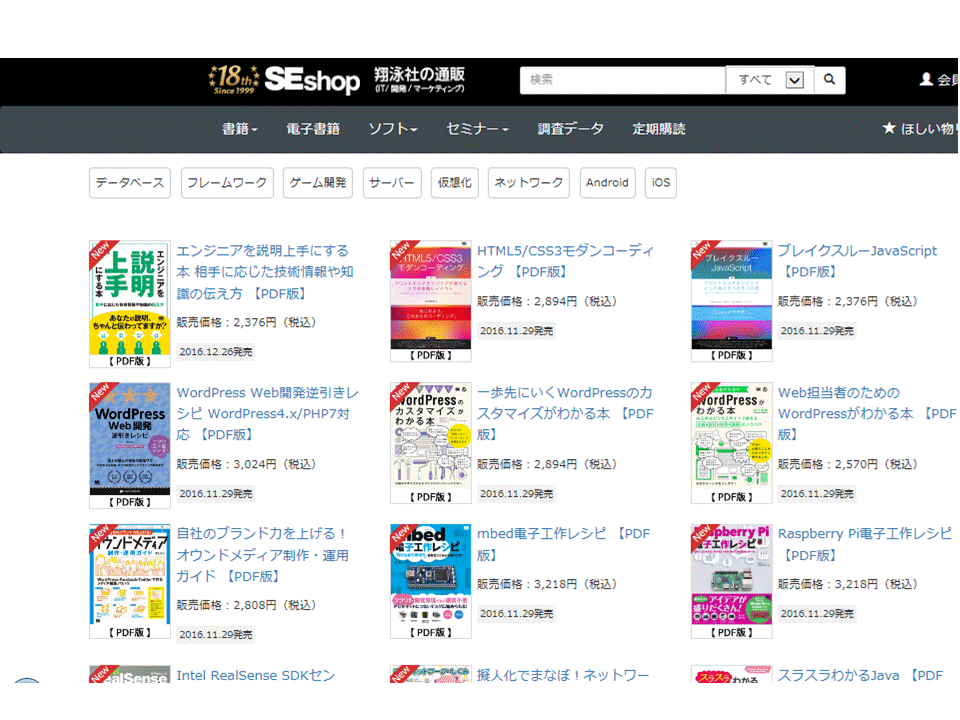Image resolution: width=960 pixels, height=720 pixels.
Task: Click into the 検索 search input field
Action: 623,80
